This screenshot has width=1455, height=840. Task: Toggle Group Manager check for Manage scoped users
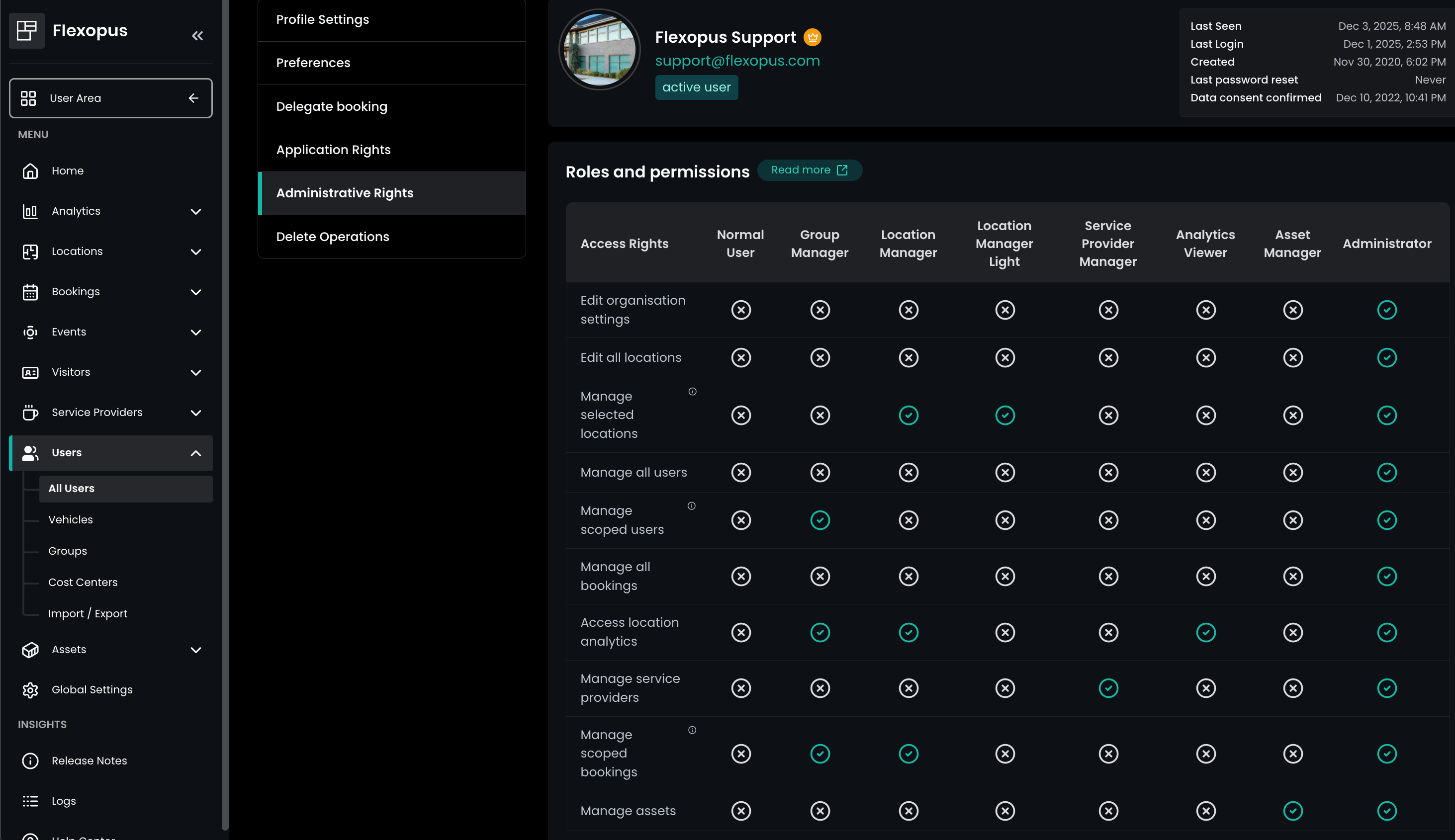(x=819, y=520)
